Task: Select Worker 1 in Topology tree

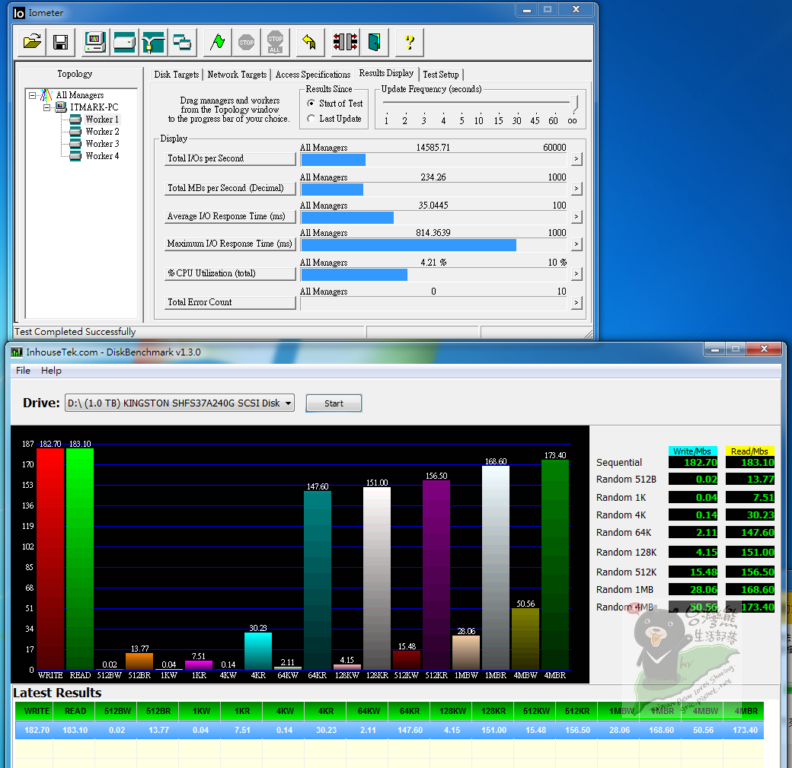Action: pyautogui.click(x=102, y=119)
